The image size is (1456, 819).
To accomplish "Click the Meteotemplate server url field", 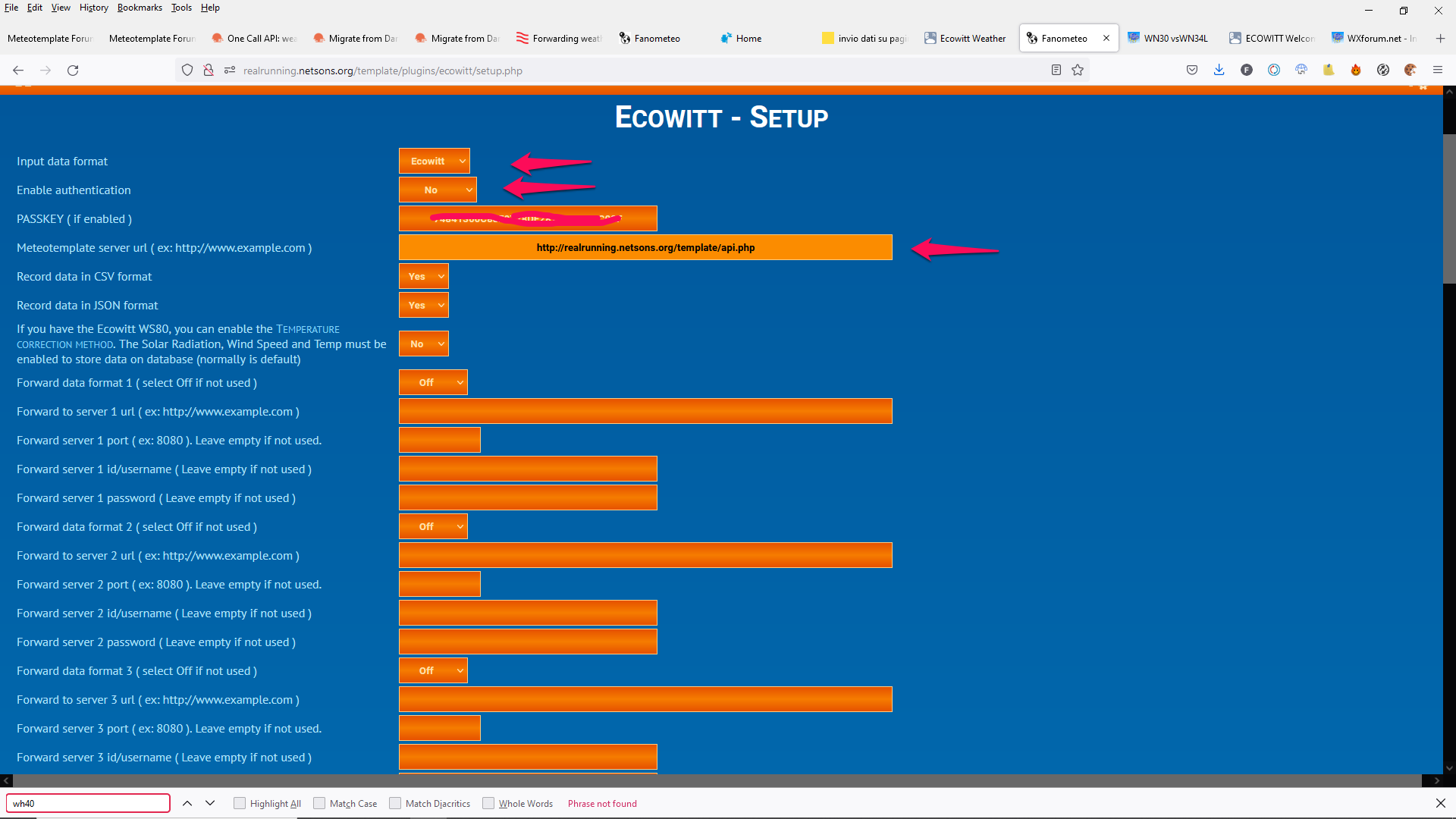I will [x=645, y=247].
